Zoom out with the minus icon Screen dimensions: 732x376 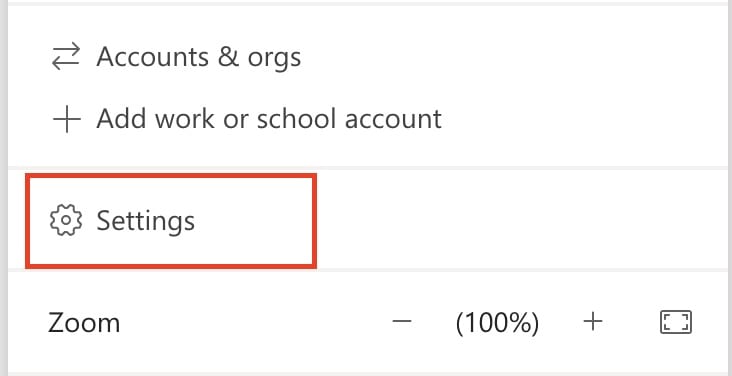401,321
